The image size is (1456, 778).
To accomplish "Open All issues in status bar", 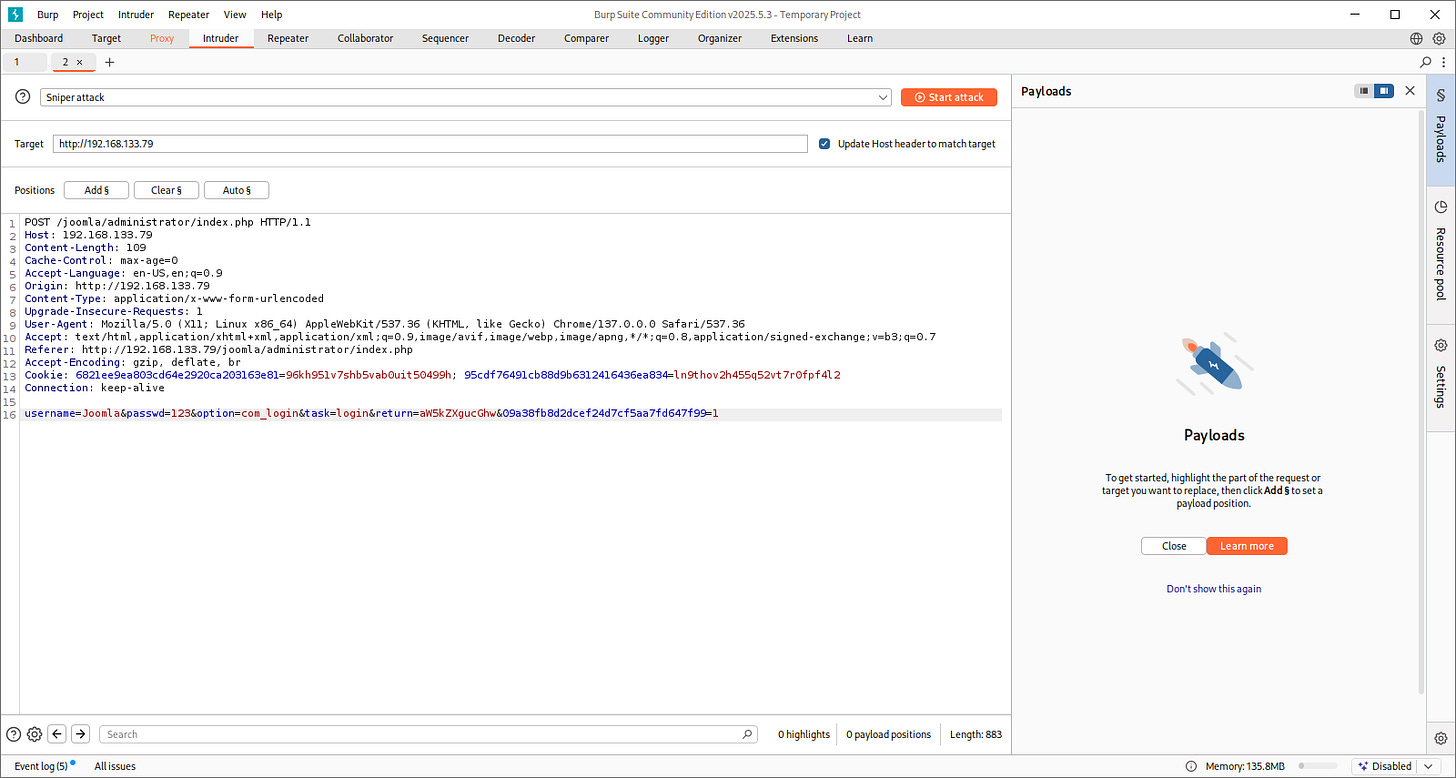I will 115,766.
